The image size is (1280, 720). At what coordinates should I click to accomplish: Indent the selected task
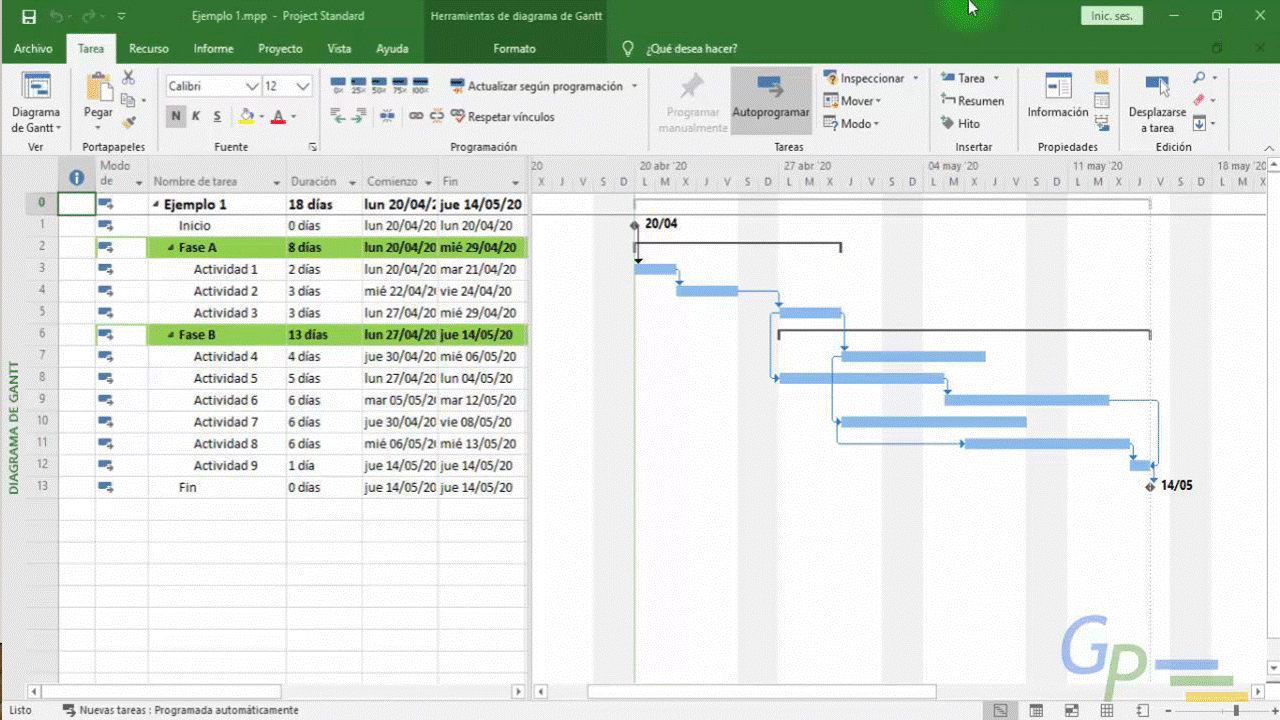[x=358, y=117]
